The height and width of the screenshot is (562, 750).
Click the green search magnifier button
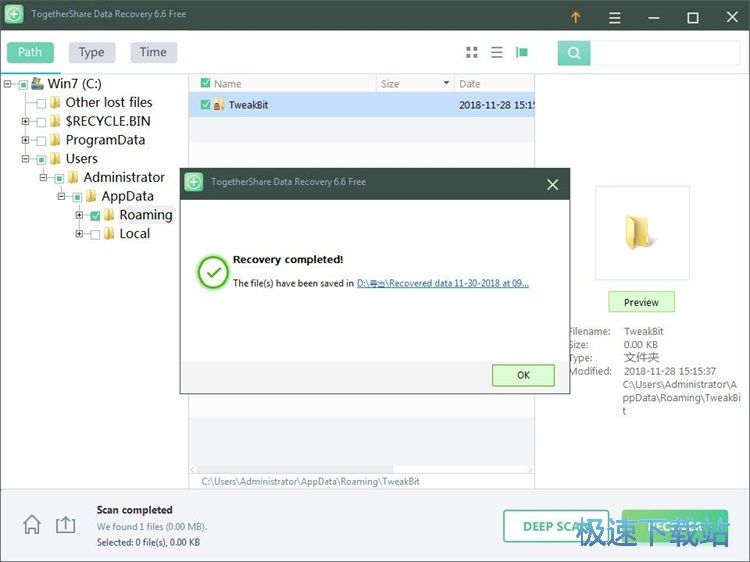tap(574, 53)
